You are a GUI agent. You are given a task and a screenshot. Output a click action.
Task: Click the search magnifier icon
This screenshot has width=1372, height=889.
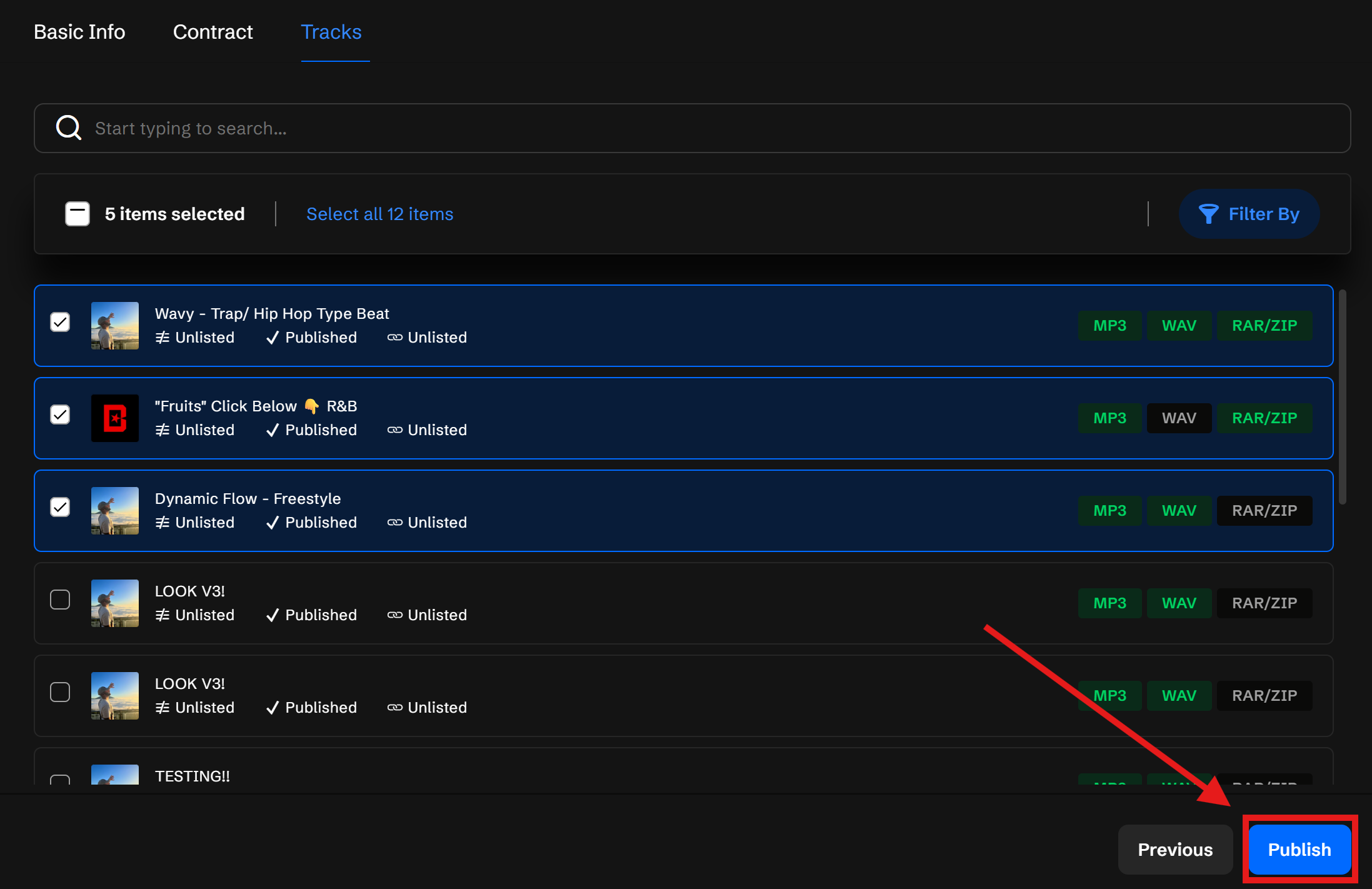tap(69, 128)
